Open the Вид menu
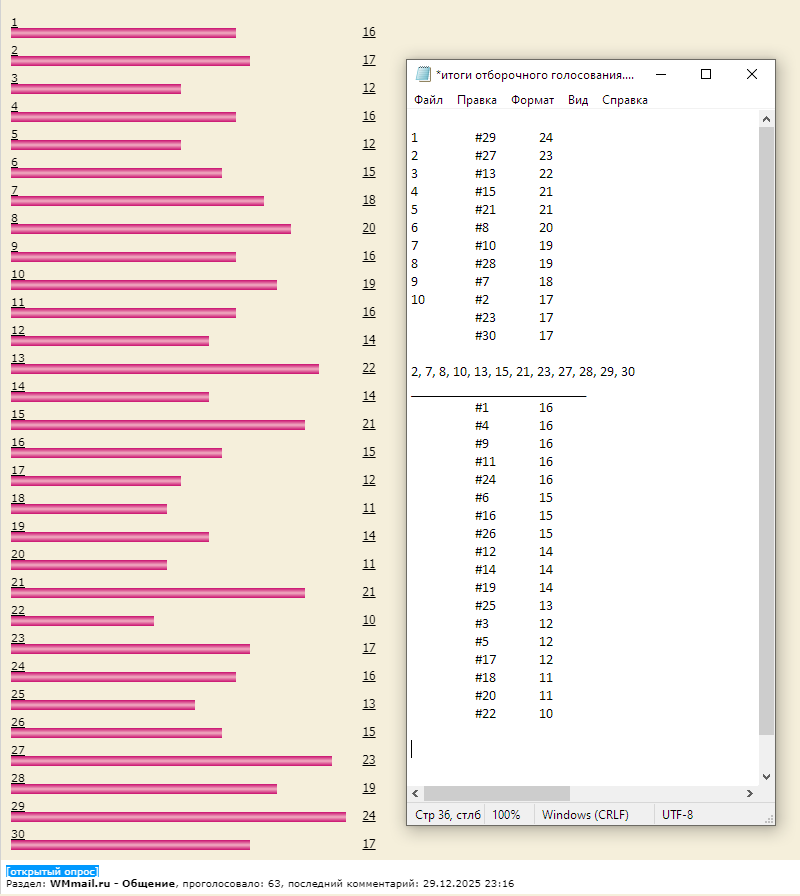The image size is (800, 896). tap(578, 100)
